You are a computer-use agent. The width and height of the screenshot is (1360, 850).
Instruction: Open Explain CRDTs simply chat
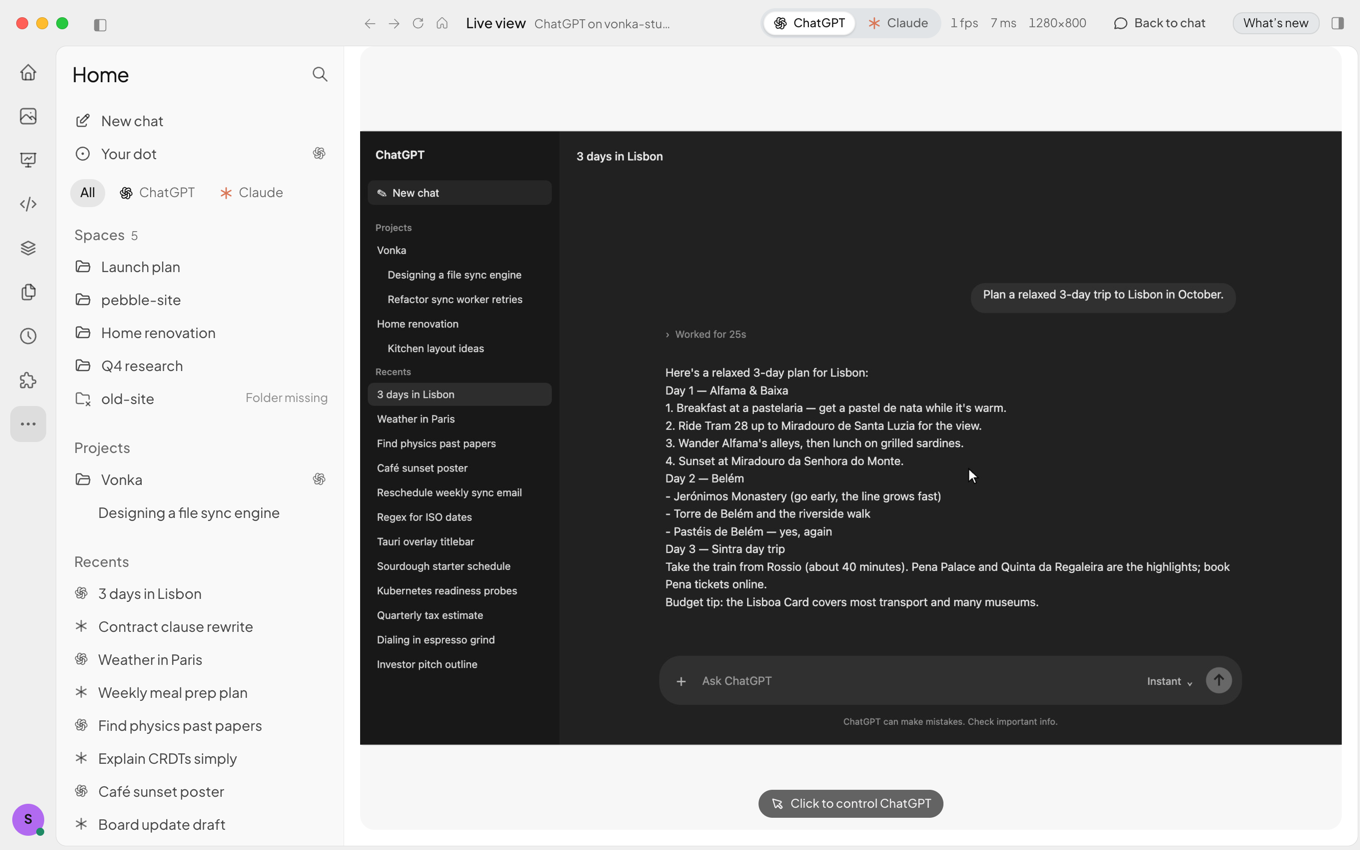pyautogui.click(x=201, y=759)
